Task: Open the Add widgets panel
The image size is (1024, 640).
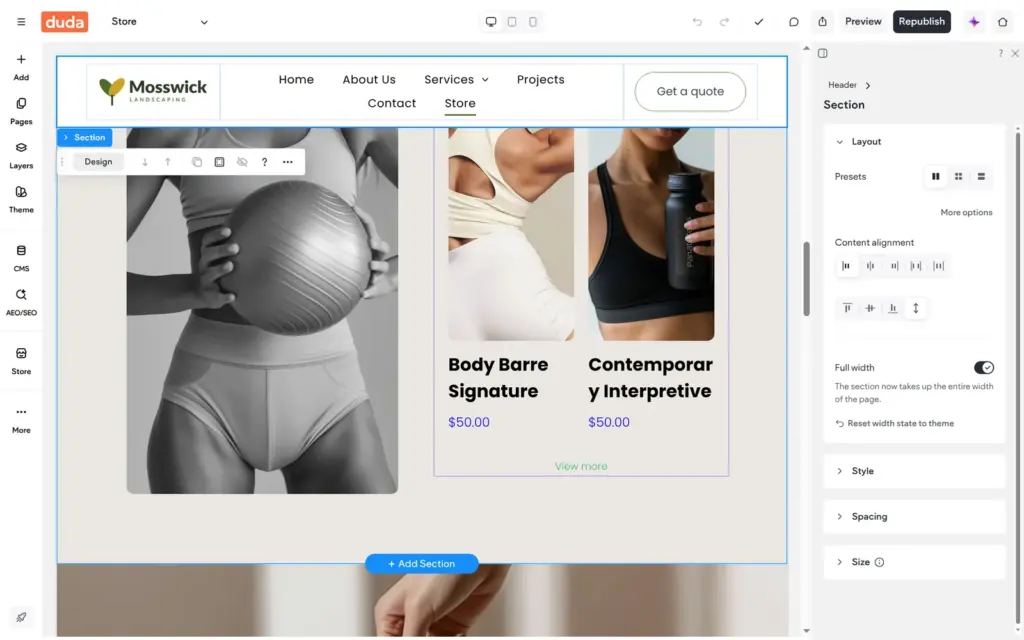Action: tap(21, 67)
